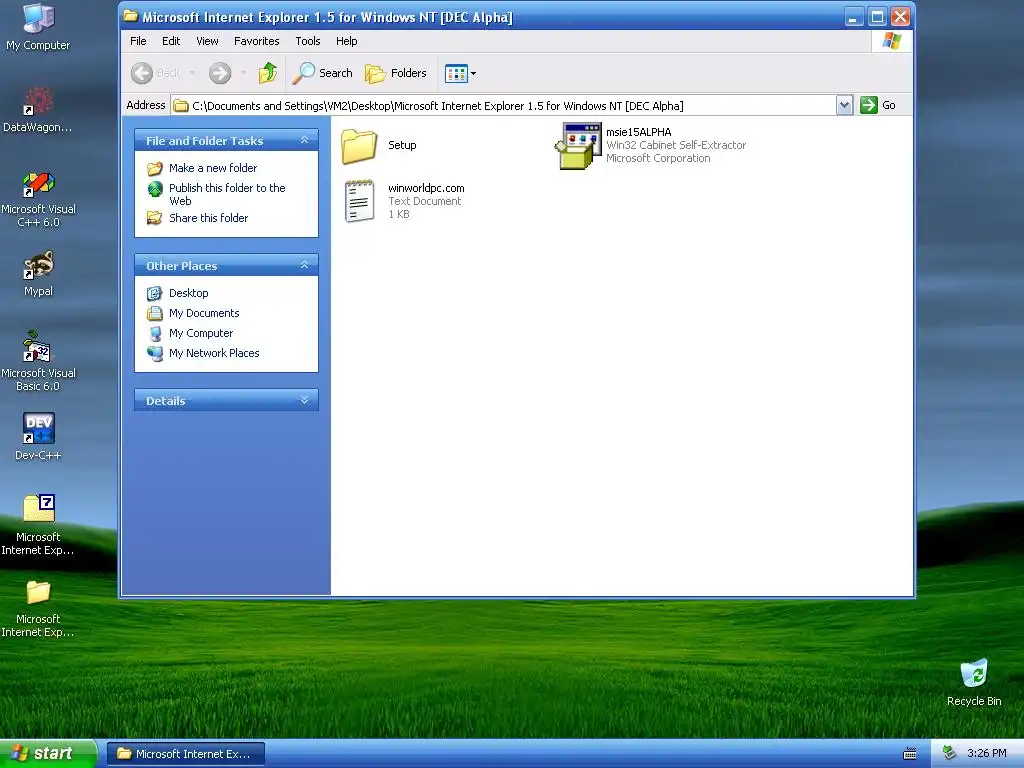Click the Search magnifier toolbar button
Screen dimensions: 1024x768
coord(322,73)
